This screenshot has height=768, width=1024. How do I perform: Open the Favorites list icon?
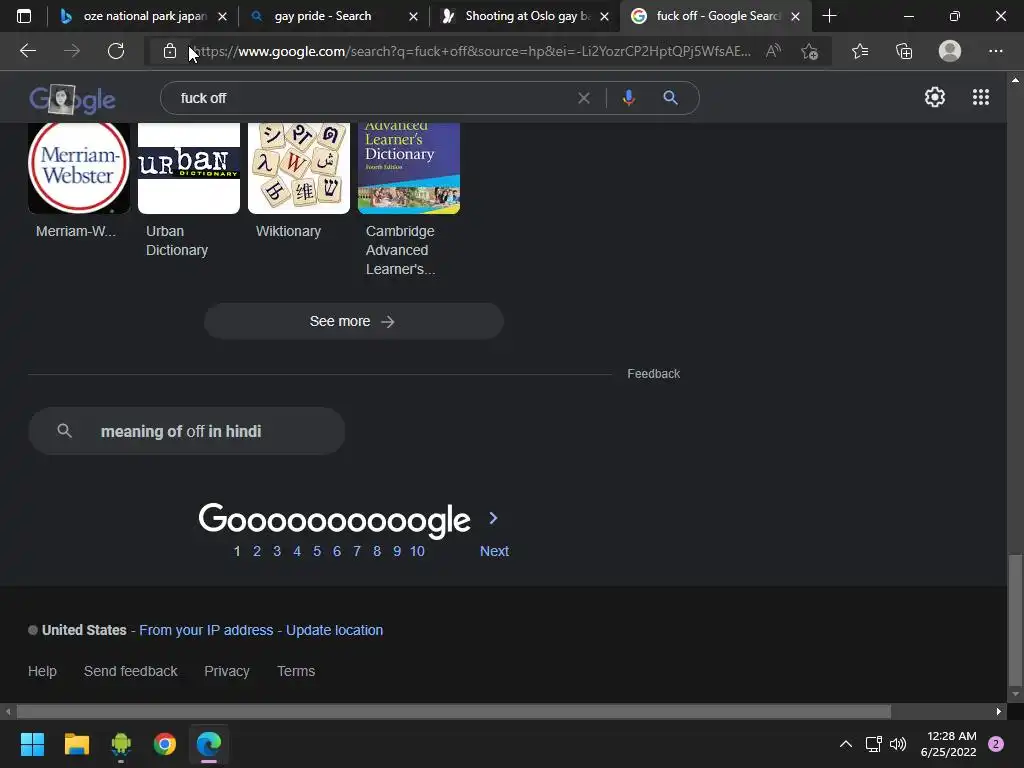860,51
